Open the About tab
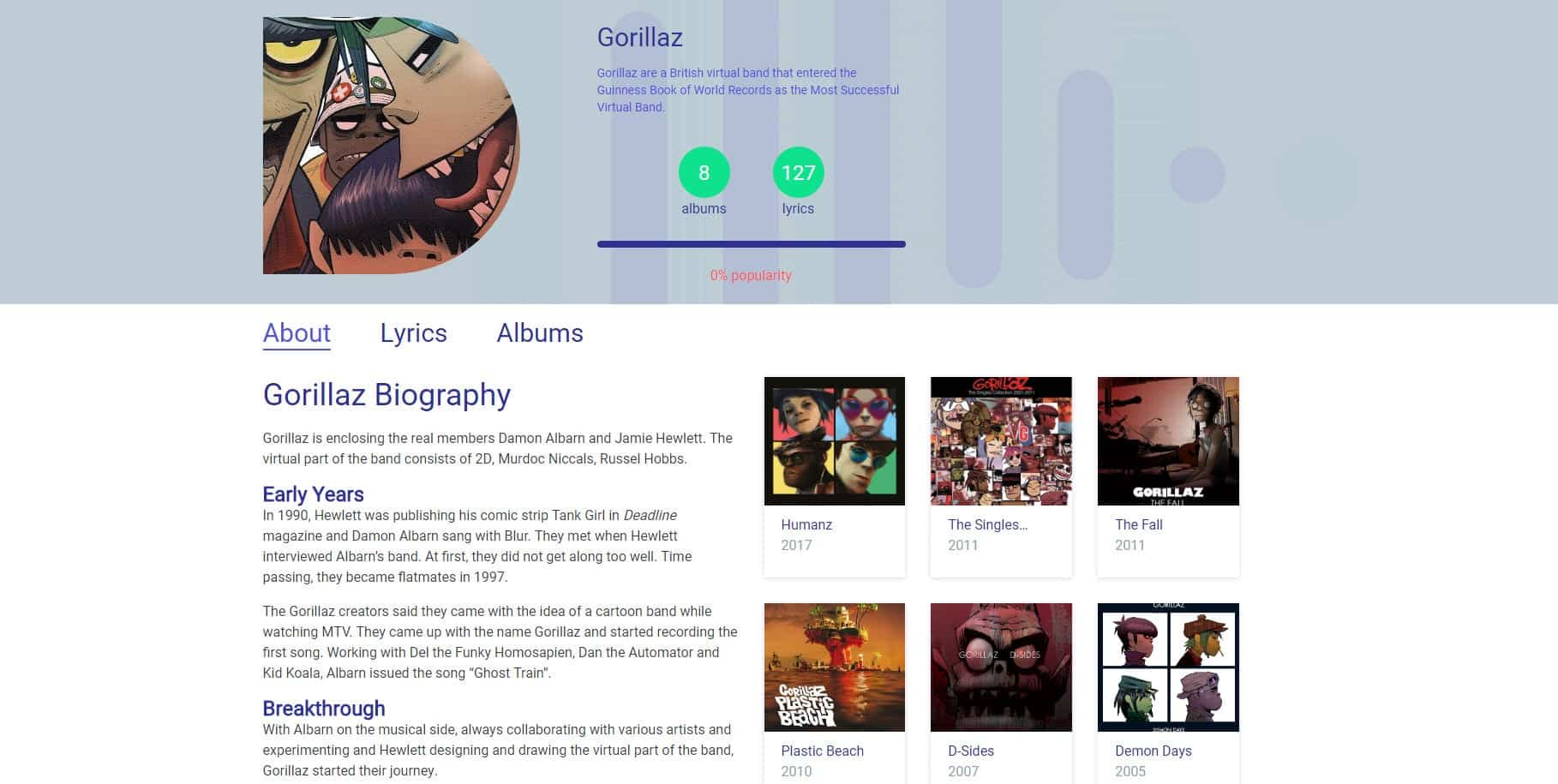Image resolution: width=1558 pixels, height=784 pixels. point(297,333)
